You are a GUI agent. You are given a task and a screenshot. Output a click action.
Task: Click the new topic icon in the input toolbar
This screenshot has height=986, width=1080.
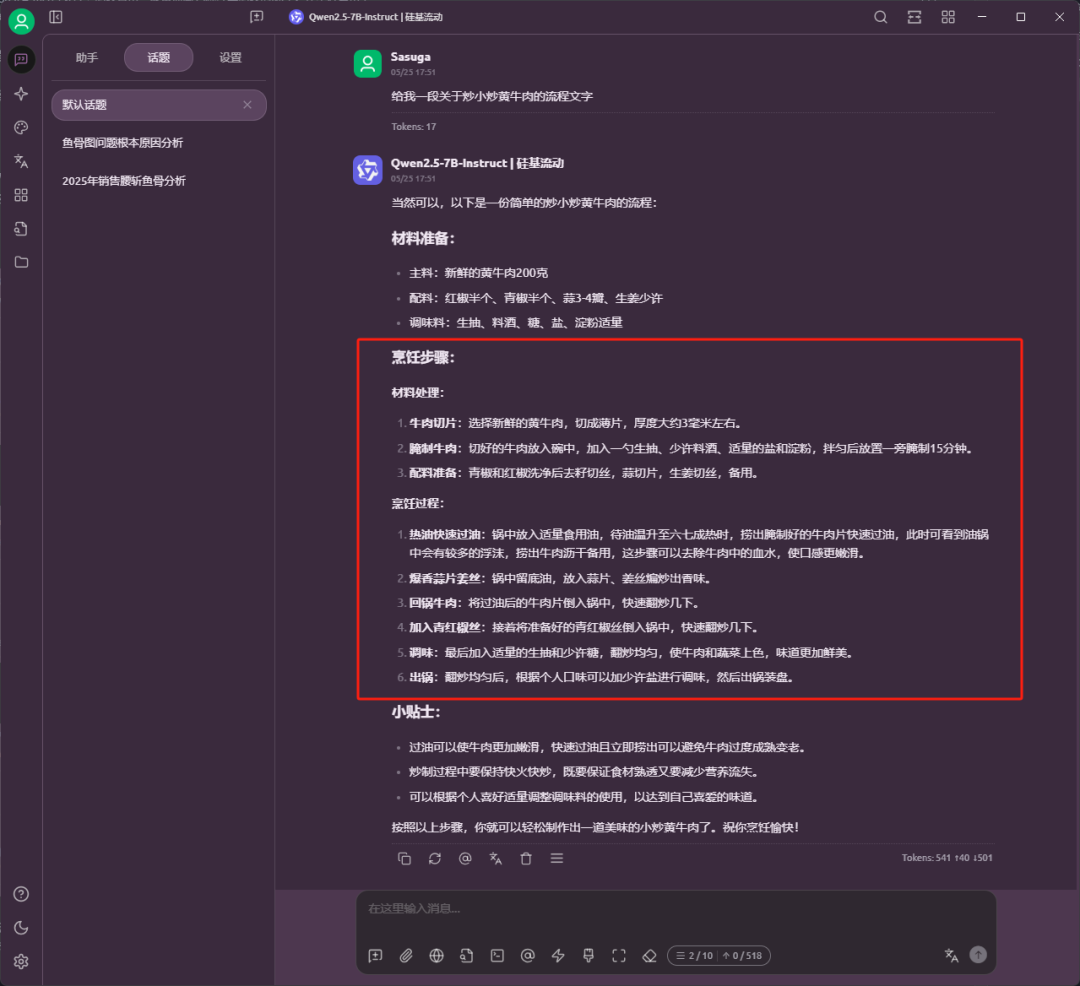tap(375, 956)
